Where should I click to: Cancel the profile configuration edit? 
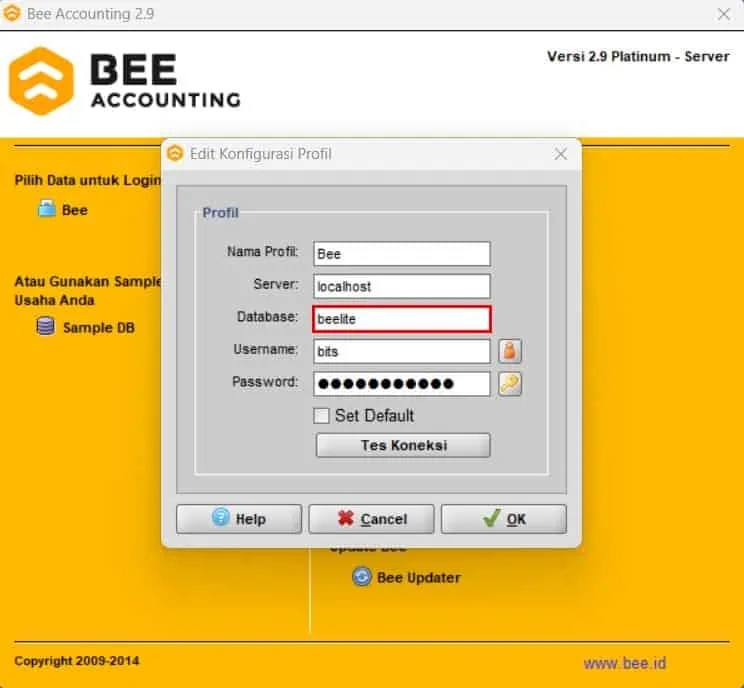[x=371, y=519]
